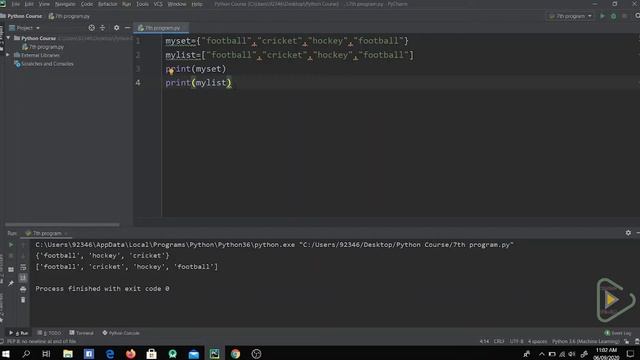Open the Python Console tool window

click(x=121, y=333)
